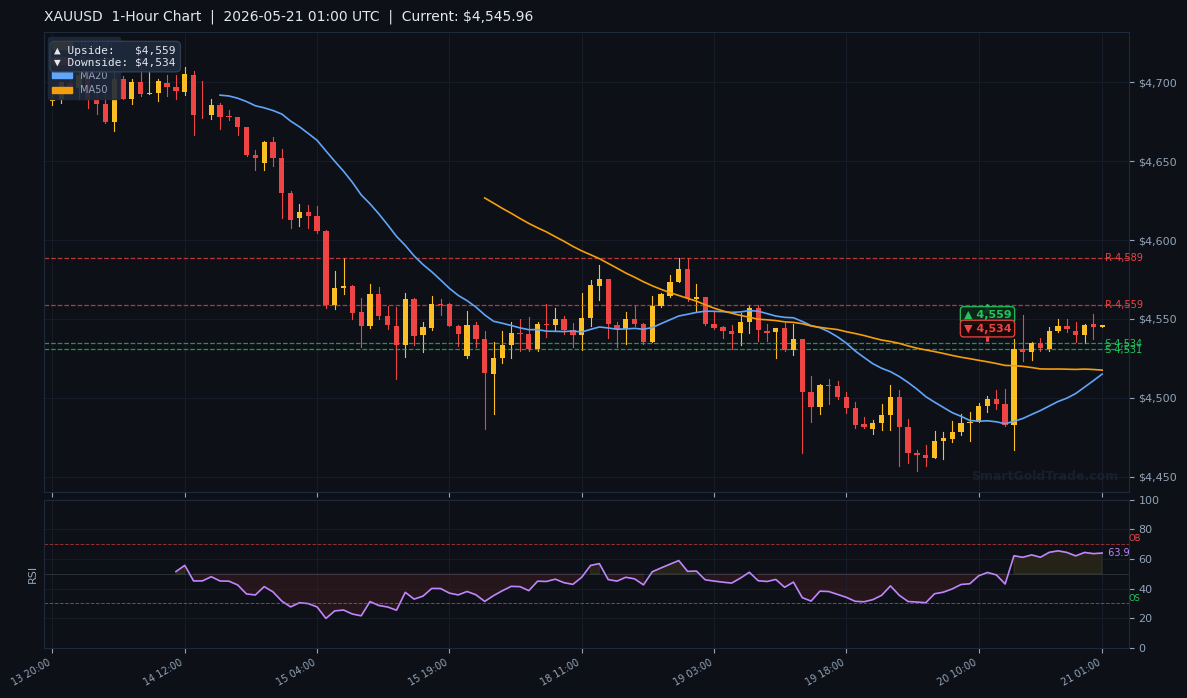Click the 15 04:00 time axis label
This screenshot has height=698, width=1187.
[x=296, y=671]
